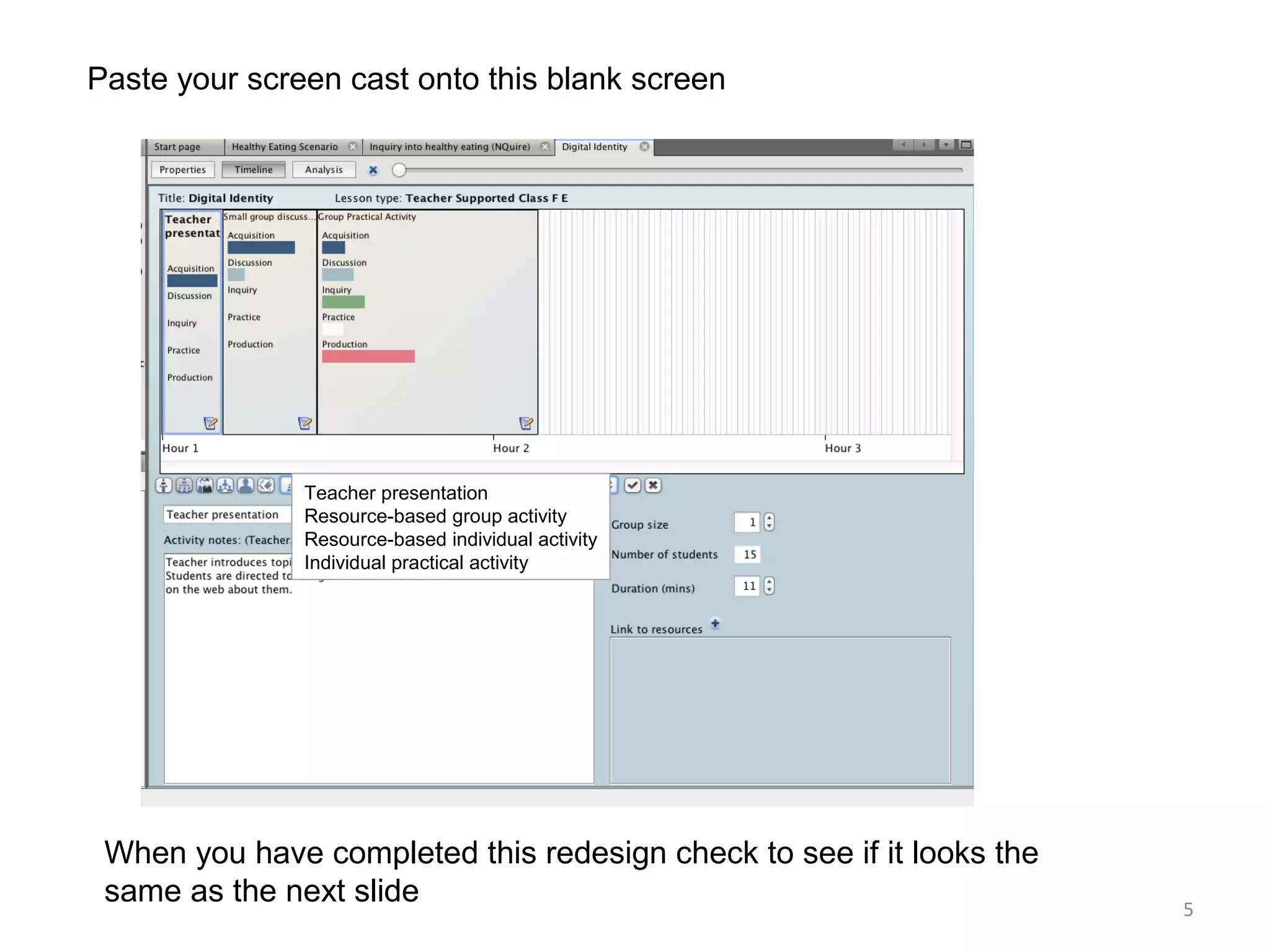This screenshot has height=952, width=1270.
Task: Click the single person silhouette activity icon
Action: click(x=246, y=485)
